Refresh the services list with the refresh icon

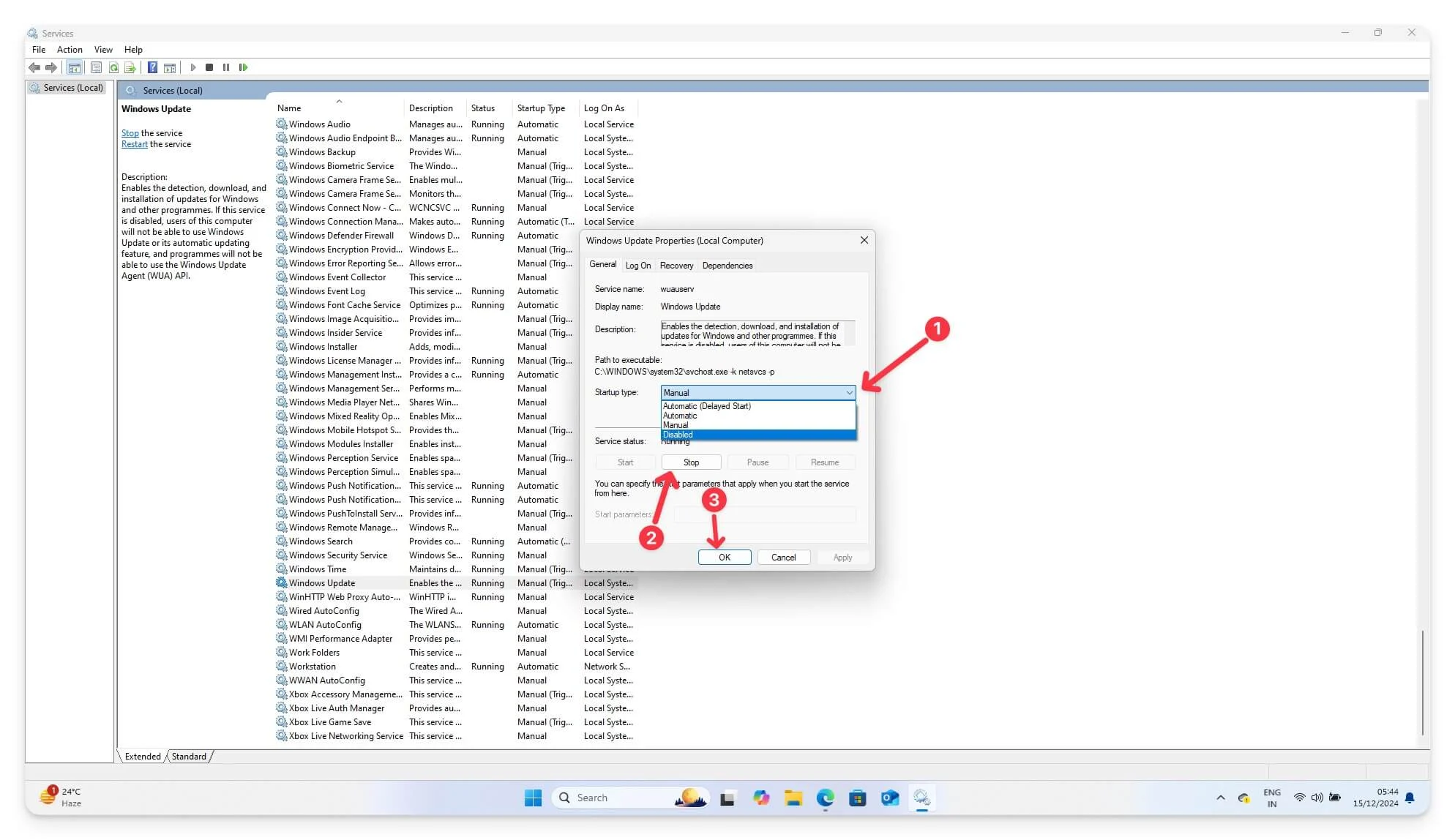click(113, 67)
